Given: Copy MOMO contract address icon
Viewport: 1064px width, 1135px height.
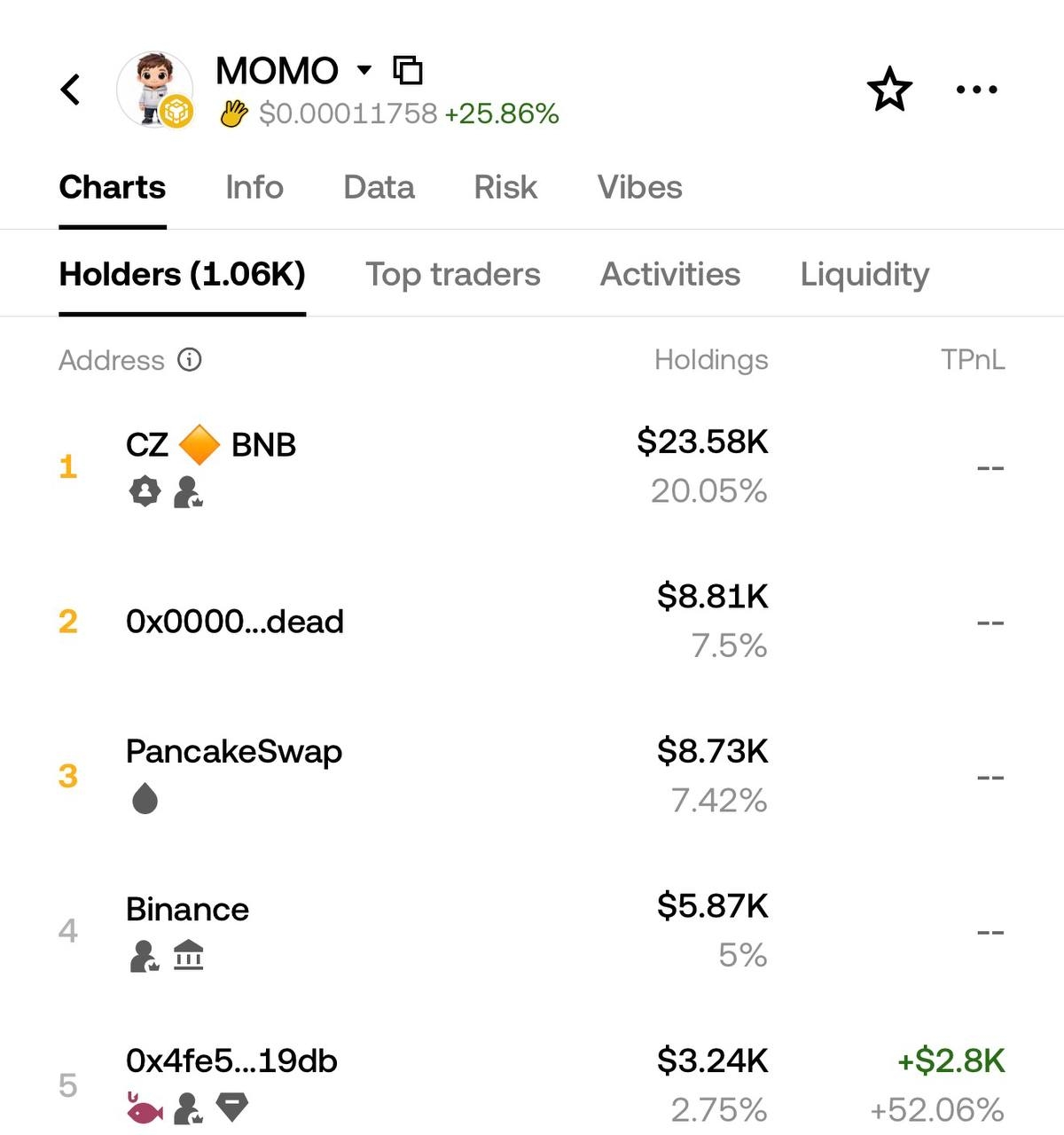Looking at the screenshot, I should point(408,70).
